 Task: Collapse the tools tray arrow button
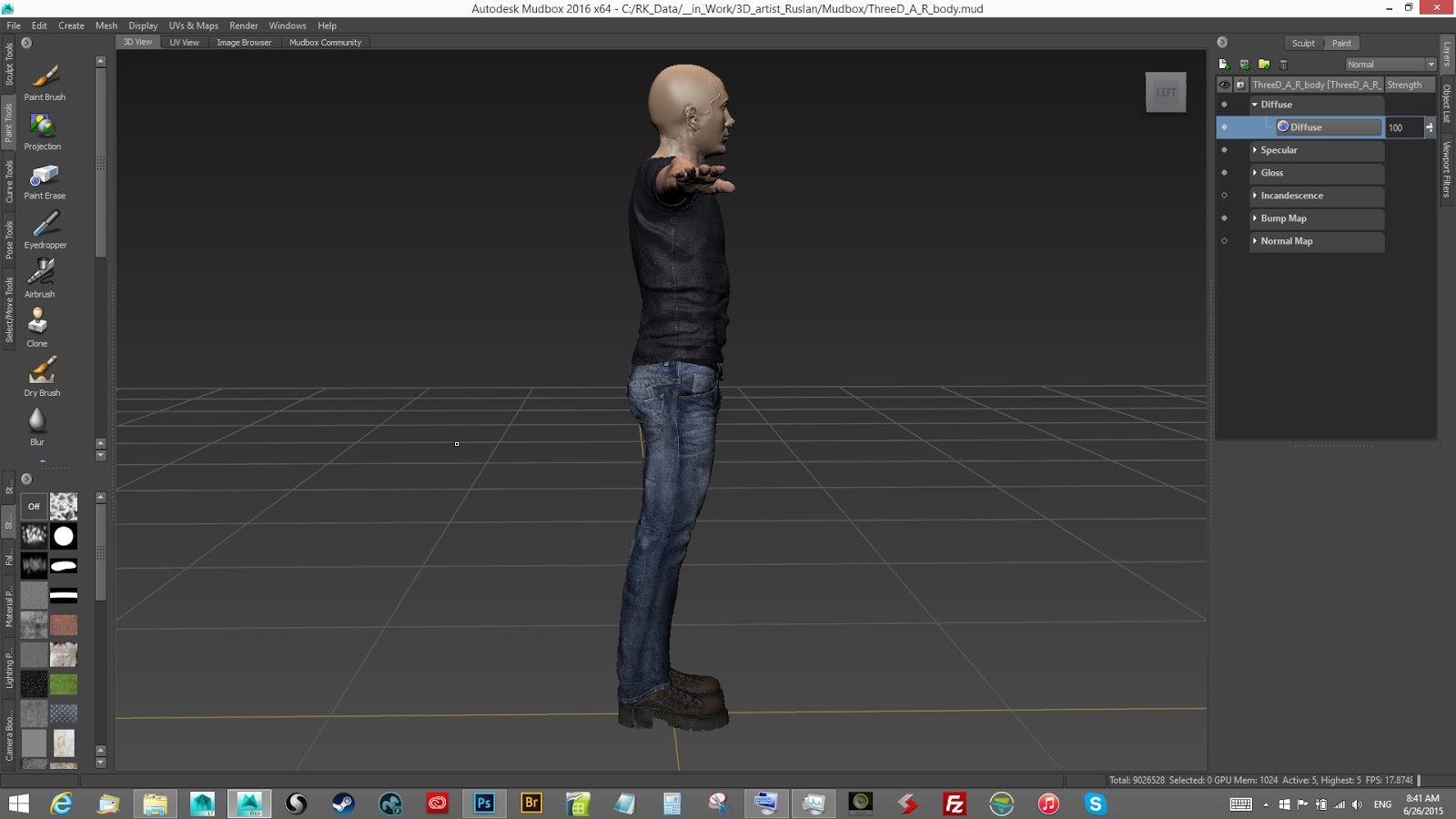pos(26,43)
